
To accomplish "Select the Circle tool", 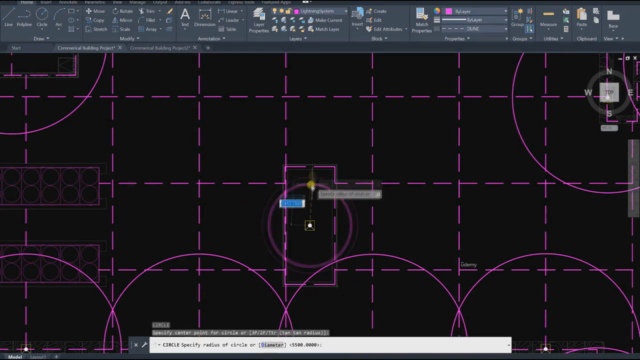I will [x=42, y=16].
